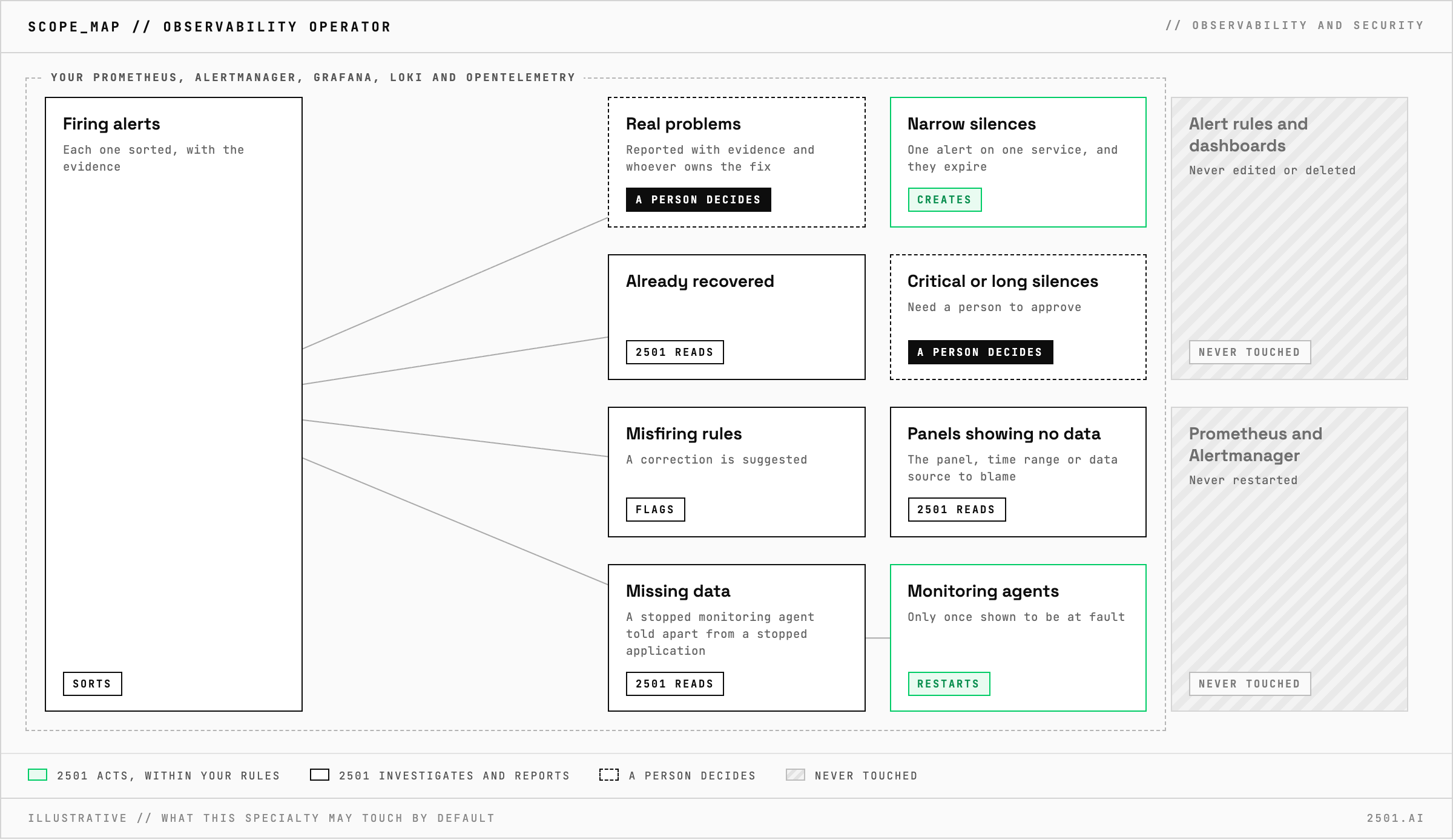
Task: Click the text 'Never restarted'
Action: (1244, 481)
